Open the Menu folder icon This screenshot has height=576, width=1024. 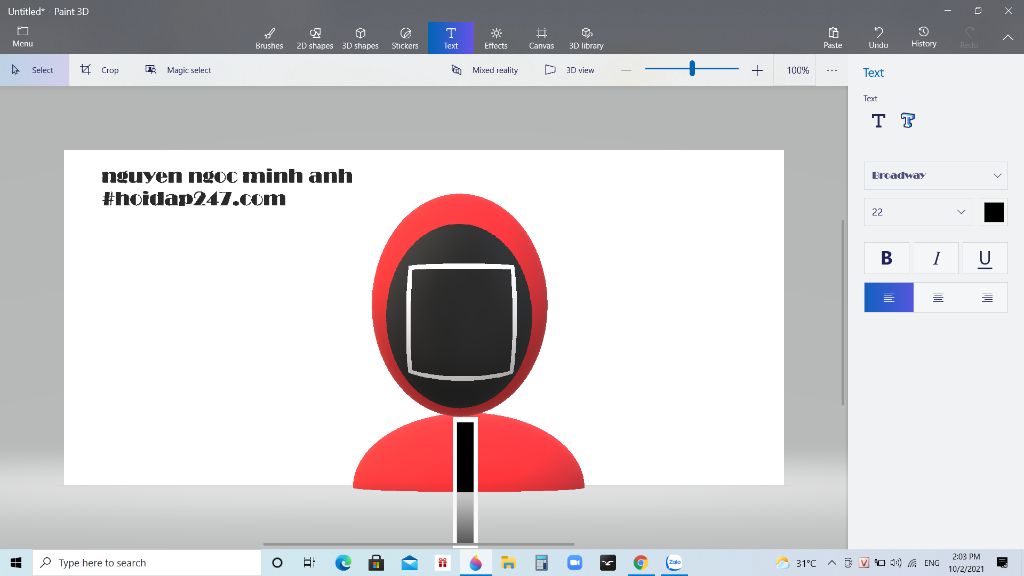[x=22, y=37]
